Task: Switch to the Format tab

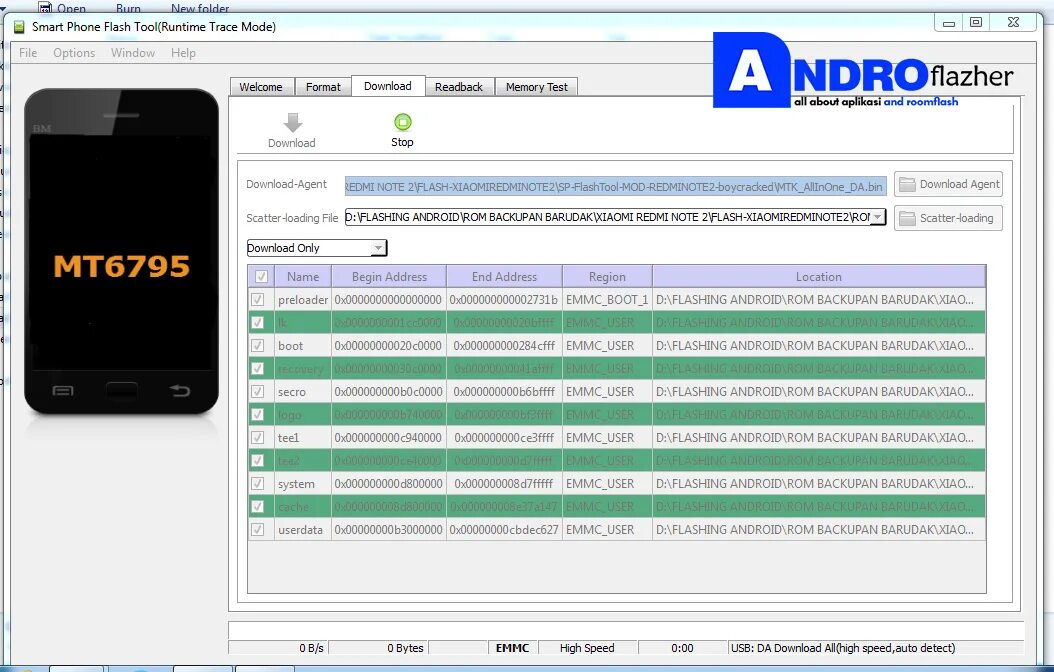Action: click(323, 87)
